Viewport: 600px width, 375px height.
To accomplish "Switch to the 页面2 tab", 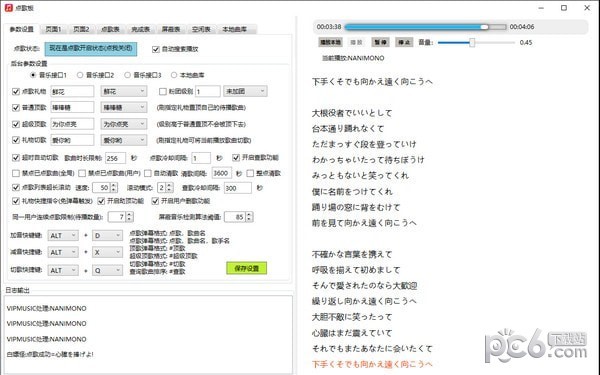I will tap(81, 29).
